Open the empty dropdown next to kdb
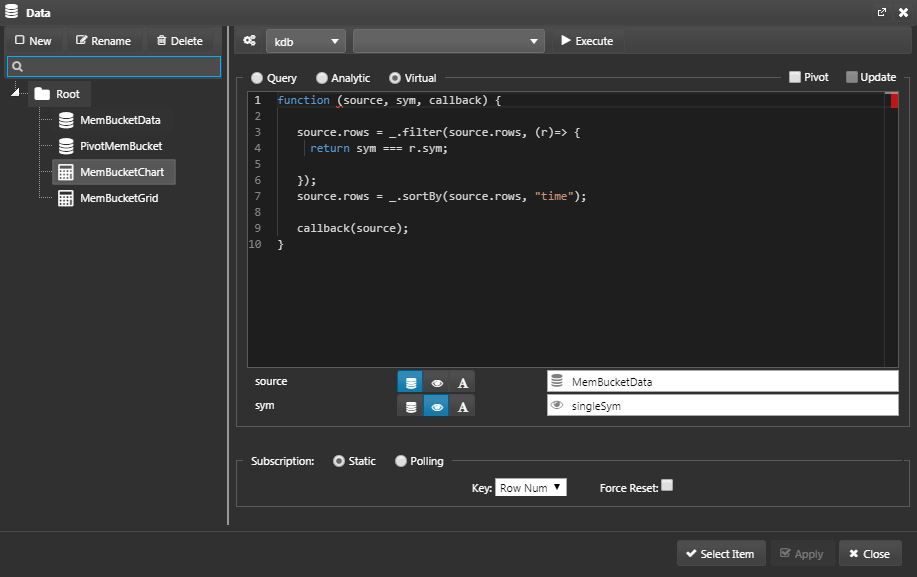 (449, 42)
